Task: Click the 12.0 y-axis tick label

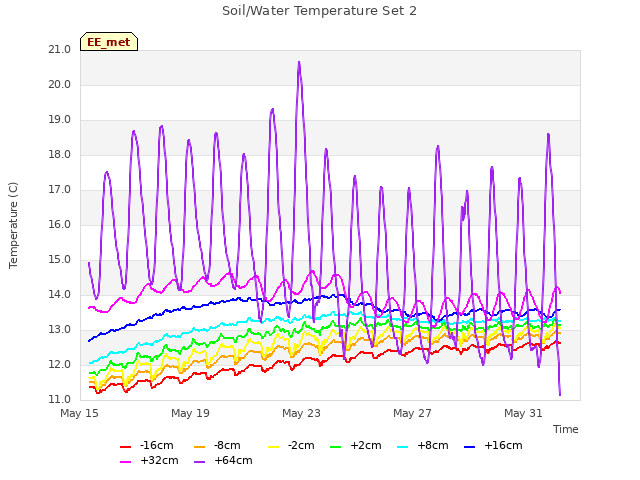Action: (60, 365)
